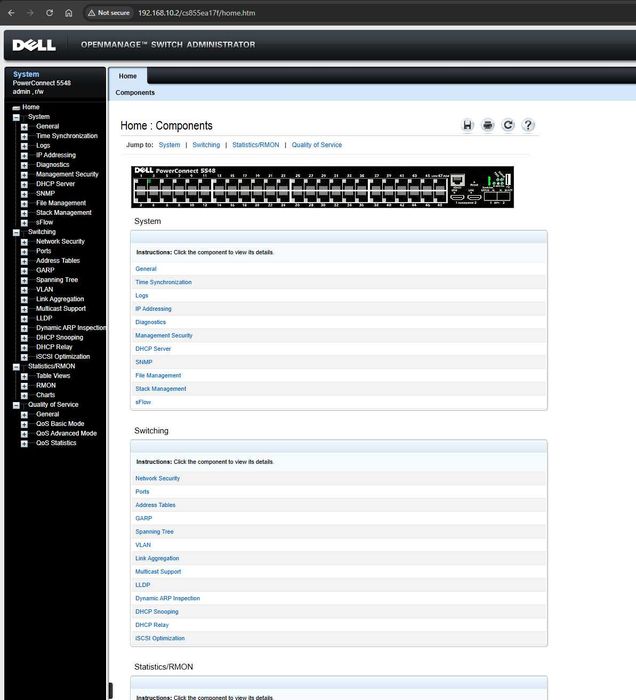Expand QoS Basic Mode plus icon
636x700 pixels.
(x=24, y=425)
